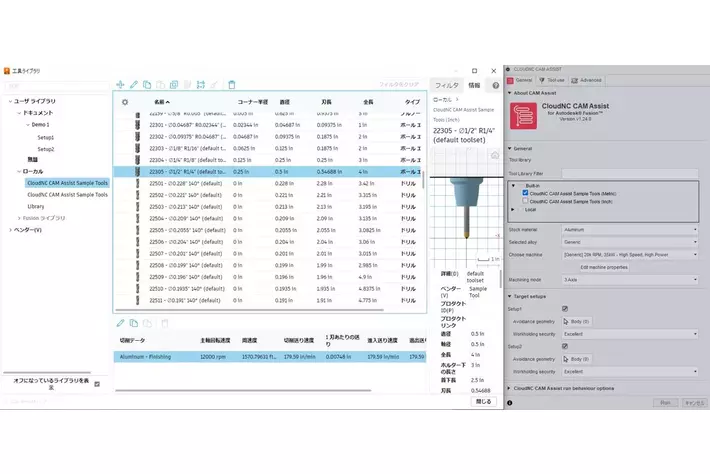Switch to the Advanced tab
Image resolution: width=710 pixels, height=474 pixels.
[x=589, y=79]
